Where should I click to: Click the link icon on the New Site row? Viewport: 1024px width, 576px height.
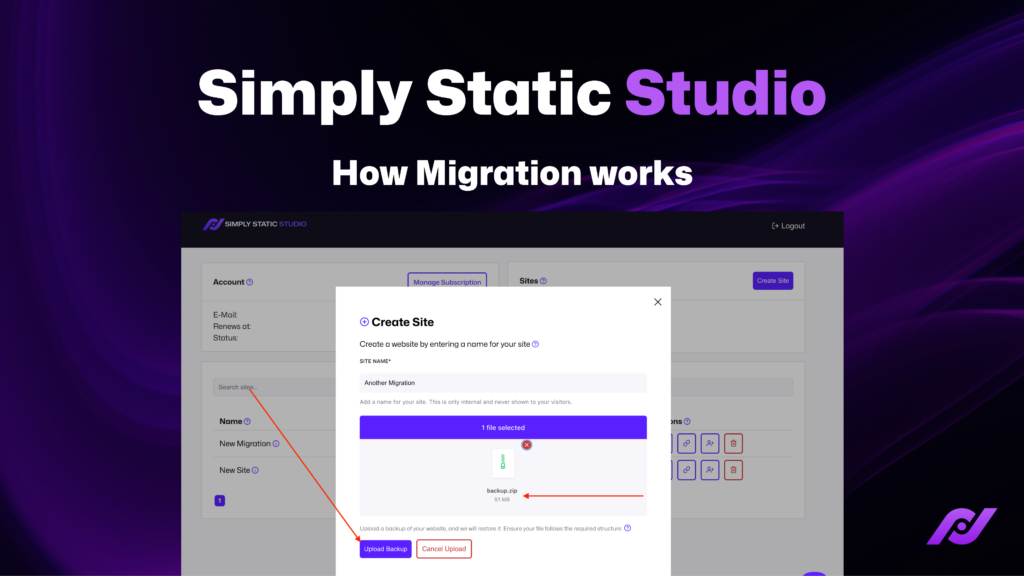(x=687, y=469)
